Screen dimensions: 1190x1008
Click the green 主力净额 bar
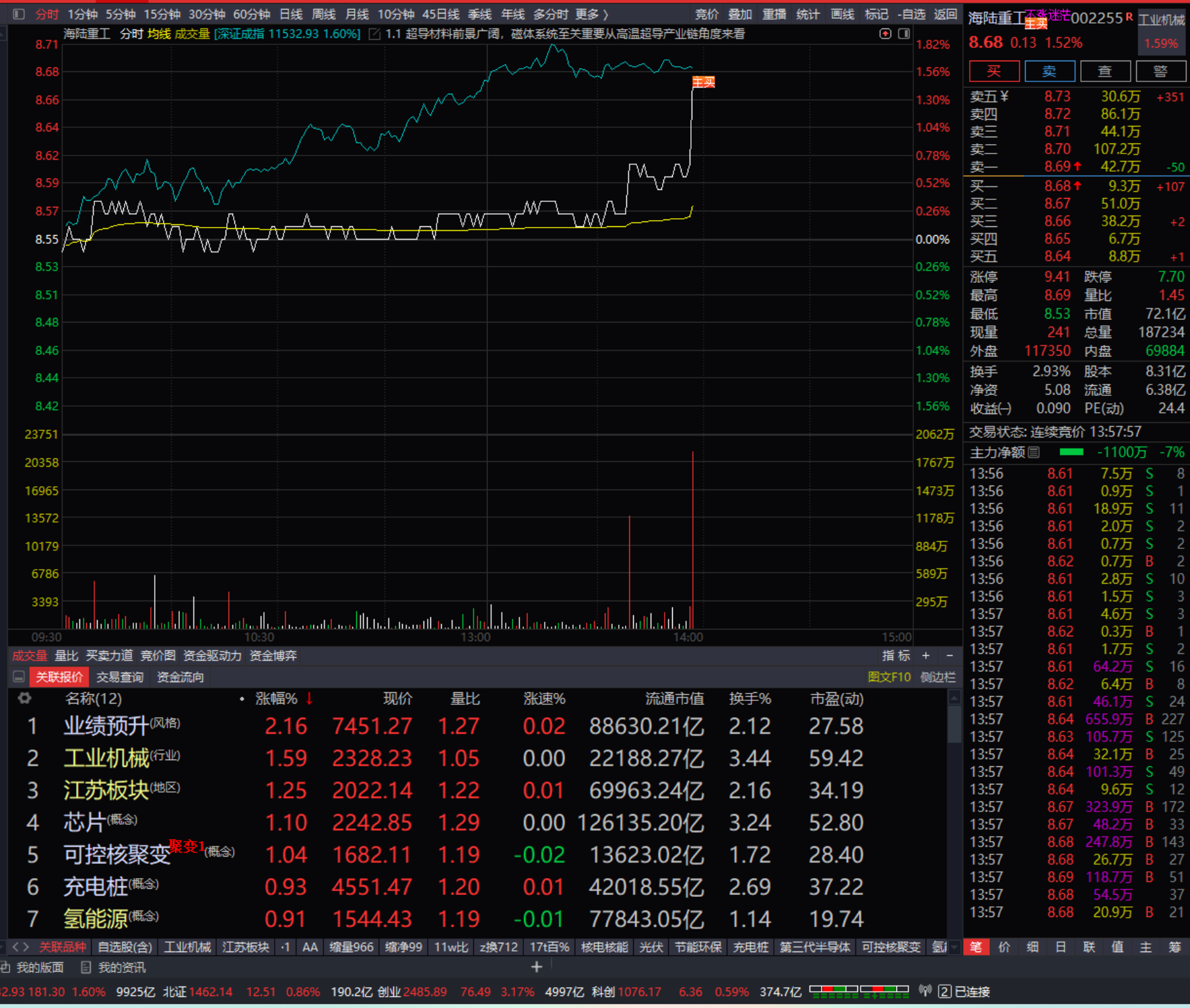[1071, 452]
